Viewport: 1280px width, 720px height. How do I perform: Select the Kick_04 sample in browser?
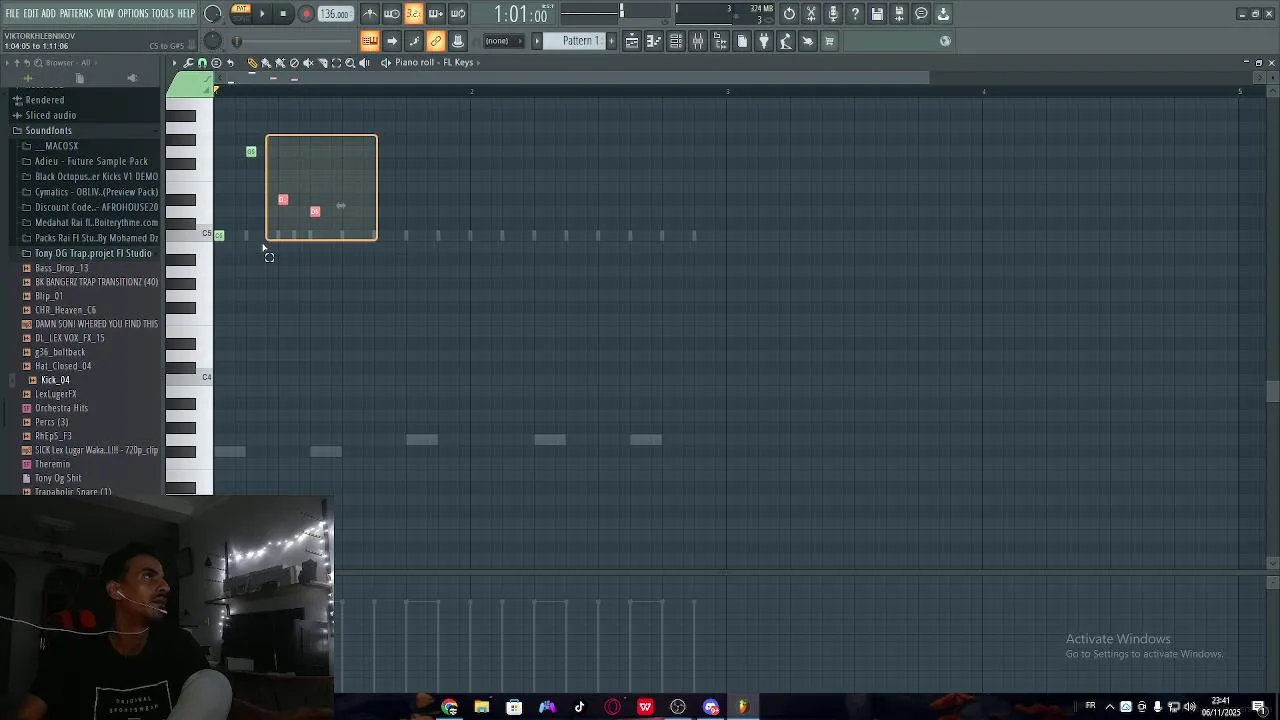pos(55,380)
